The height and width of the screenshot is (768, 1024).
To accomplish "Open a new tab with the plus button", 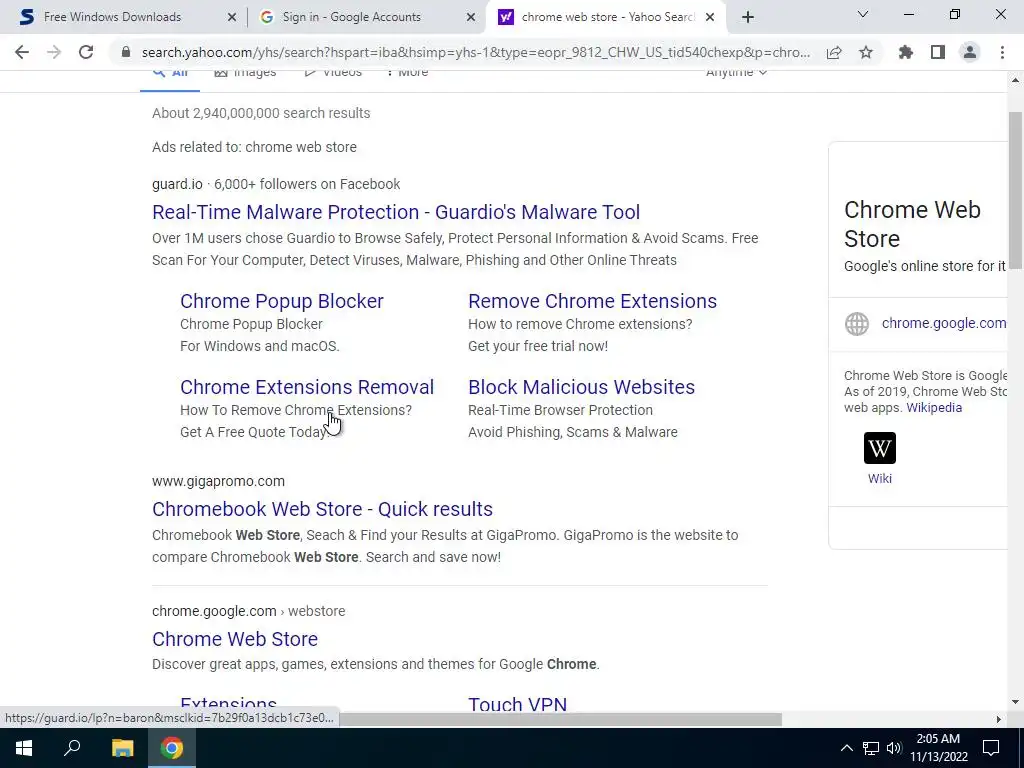I will [x=748, y=17].
